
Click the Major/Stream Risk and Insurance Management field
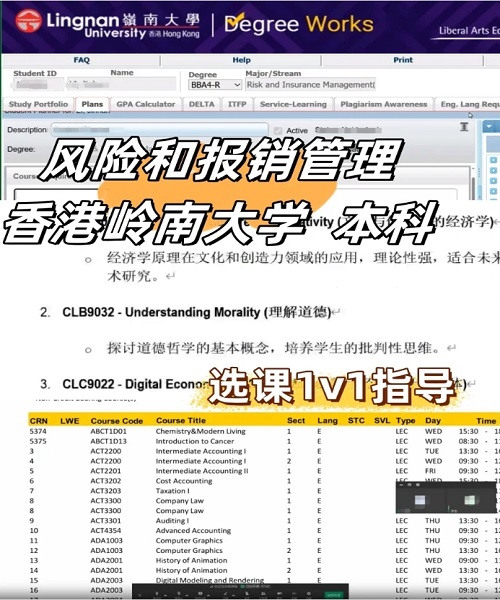[310, 85]
